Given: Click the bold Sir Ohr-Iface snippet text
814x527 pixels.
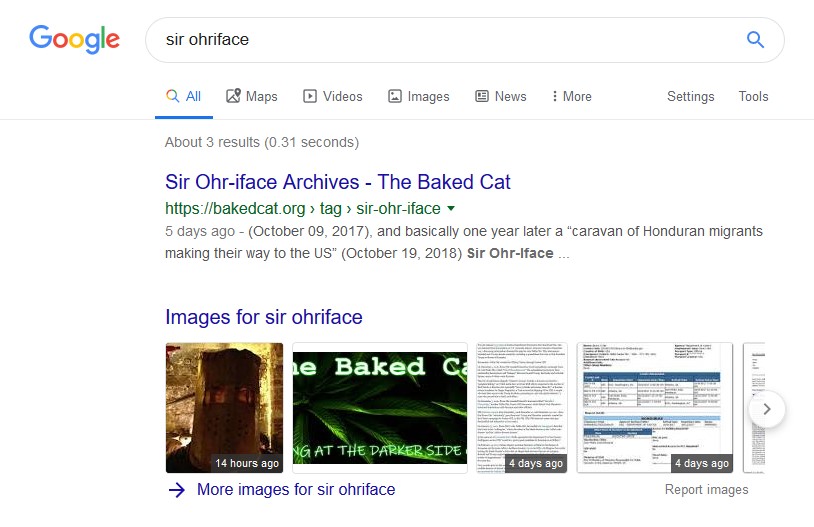Looking at the screenshot, I should 510,253.
